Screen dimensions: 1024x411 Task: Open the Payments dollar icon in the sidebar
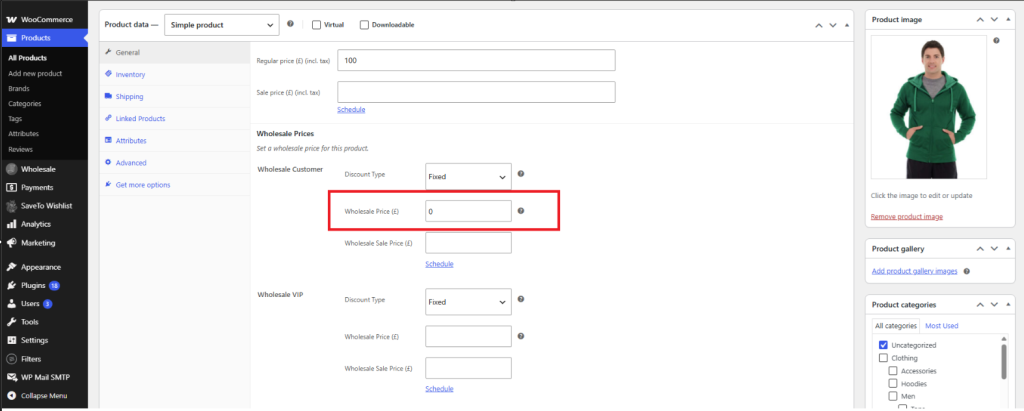click(11, 188)
